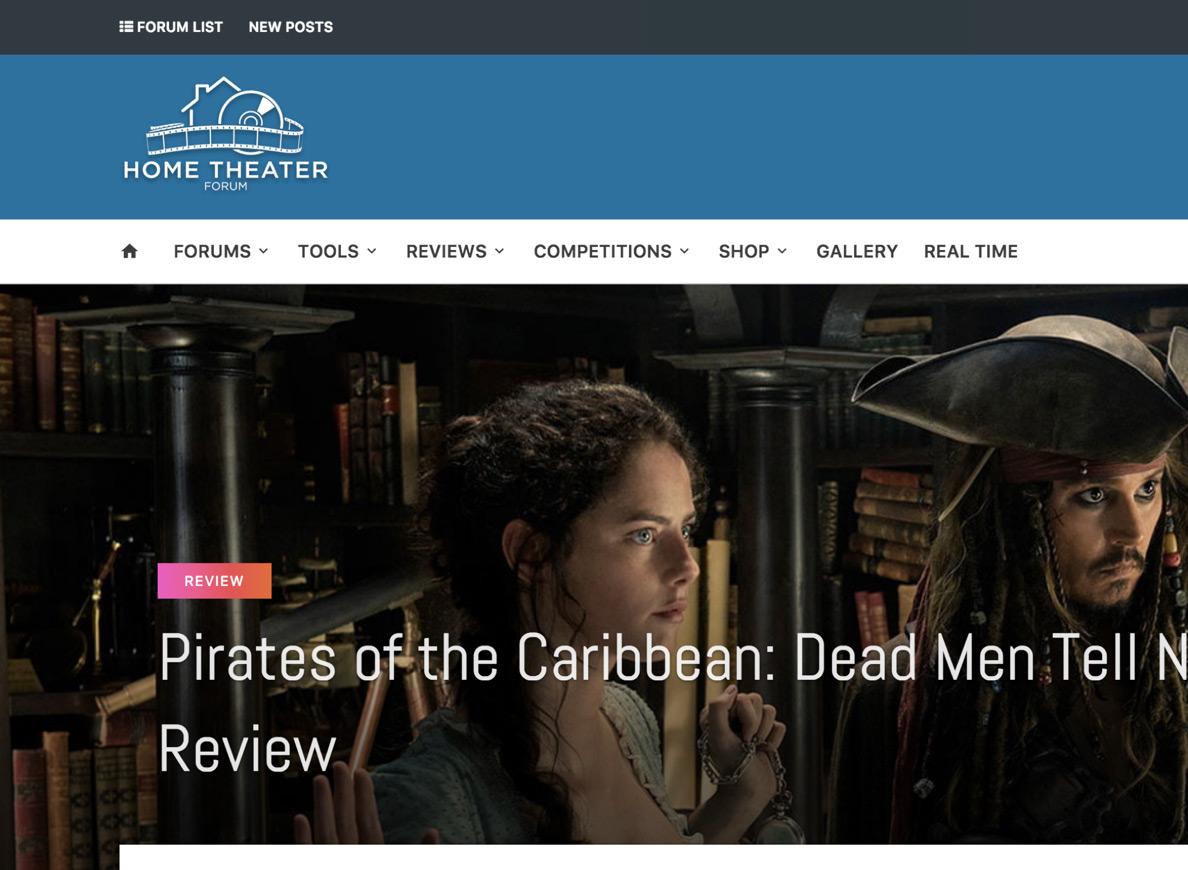
Task: Open the Real Time page
Action: tap(971, 251)
